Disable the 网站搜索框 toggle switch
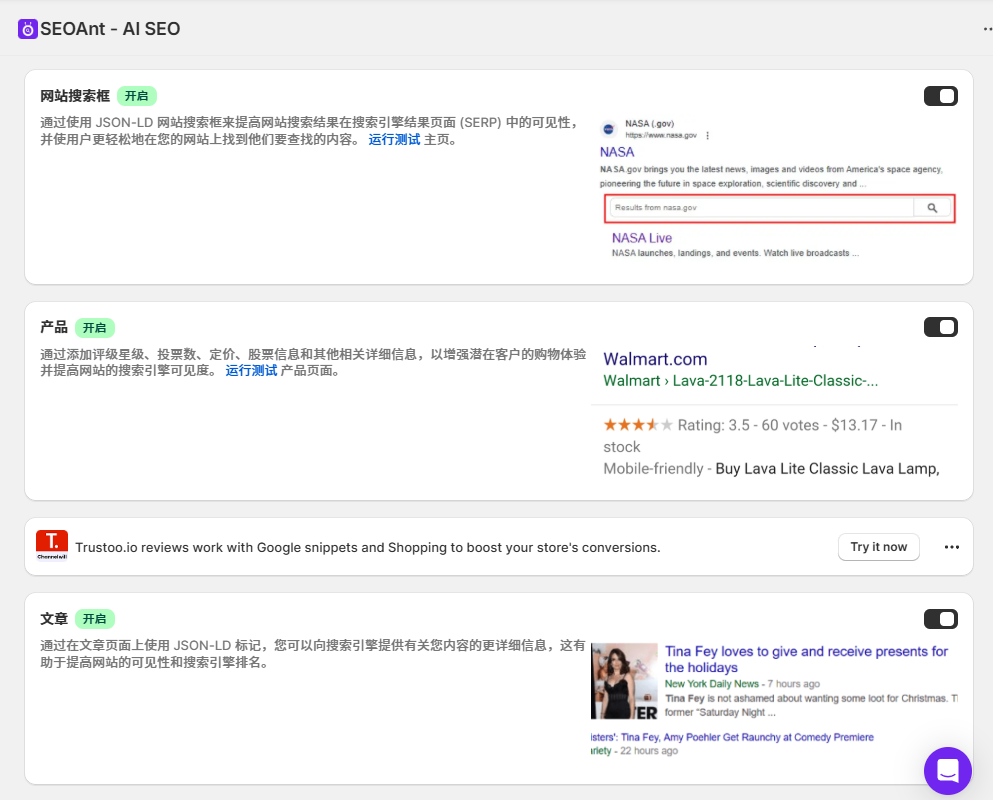 pos(940,96)
